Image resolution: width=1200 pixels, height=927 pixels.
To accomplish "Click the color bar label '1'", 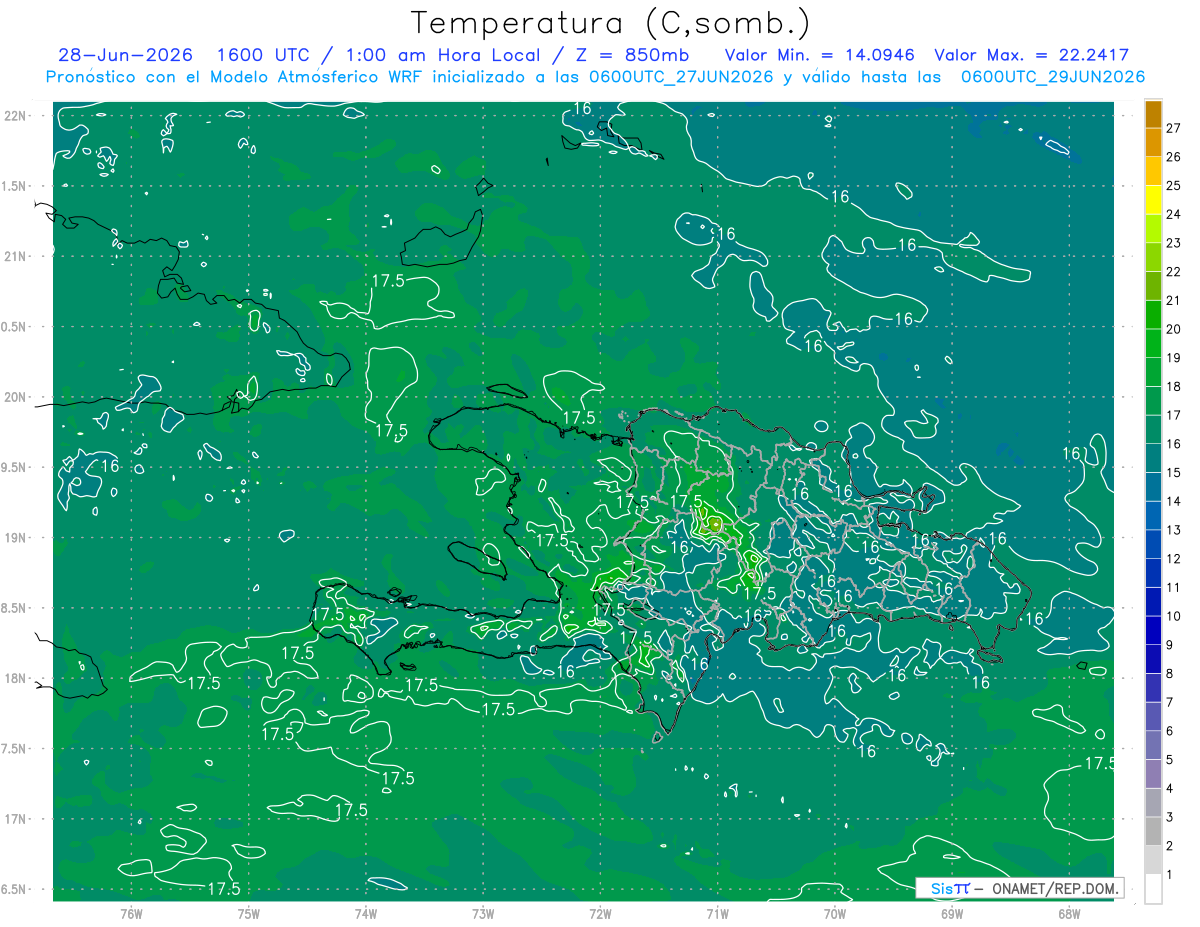I will click(1170, 875).
